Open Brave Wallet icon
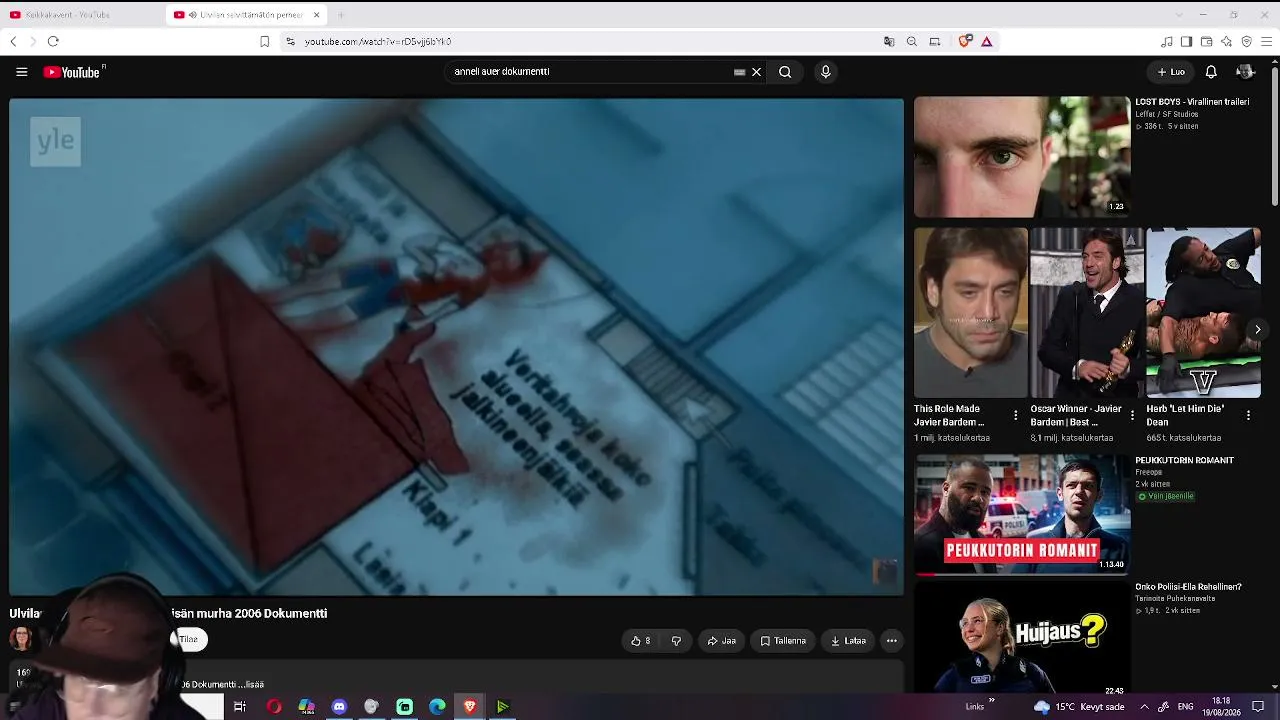This screenshot has height=720, width=1280. click(x=1206, y=41)
